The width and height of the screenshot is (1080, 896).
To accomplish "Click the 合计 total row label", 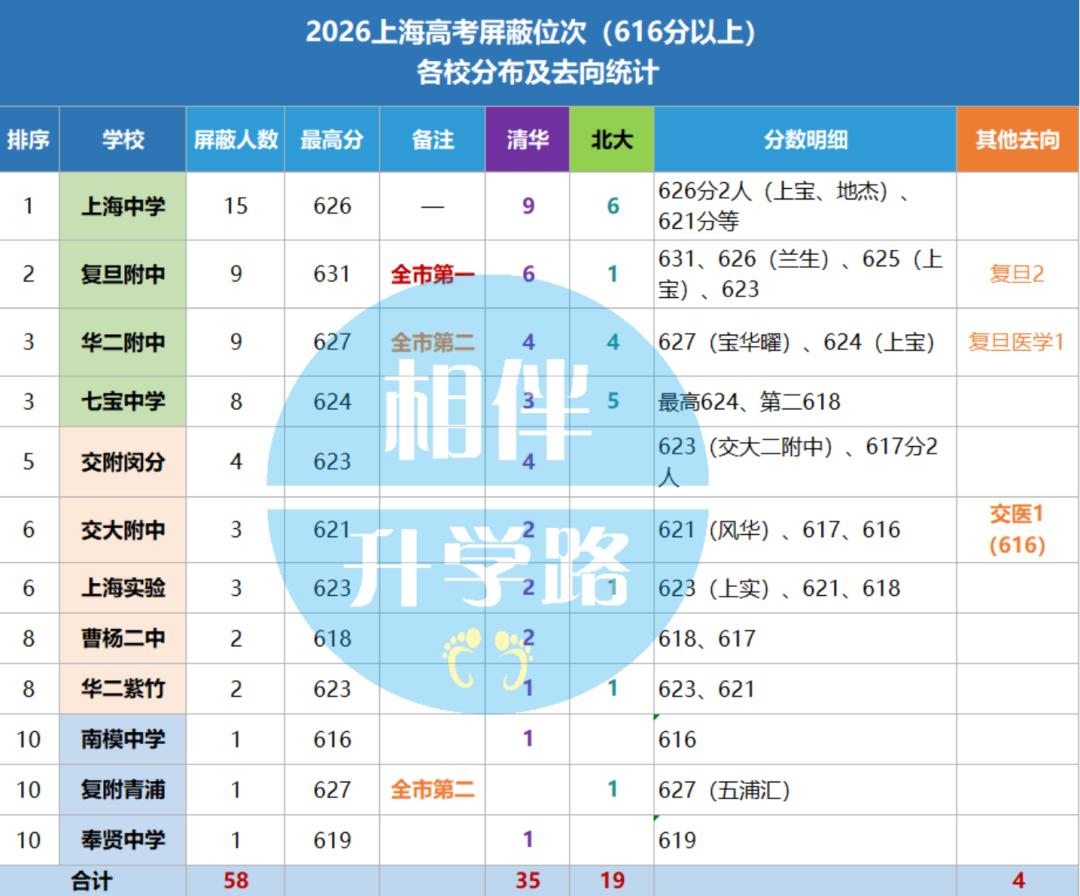I will pyautogui.click(x=92, y=881).
